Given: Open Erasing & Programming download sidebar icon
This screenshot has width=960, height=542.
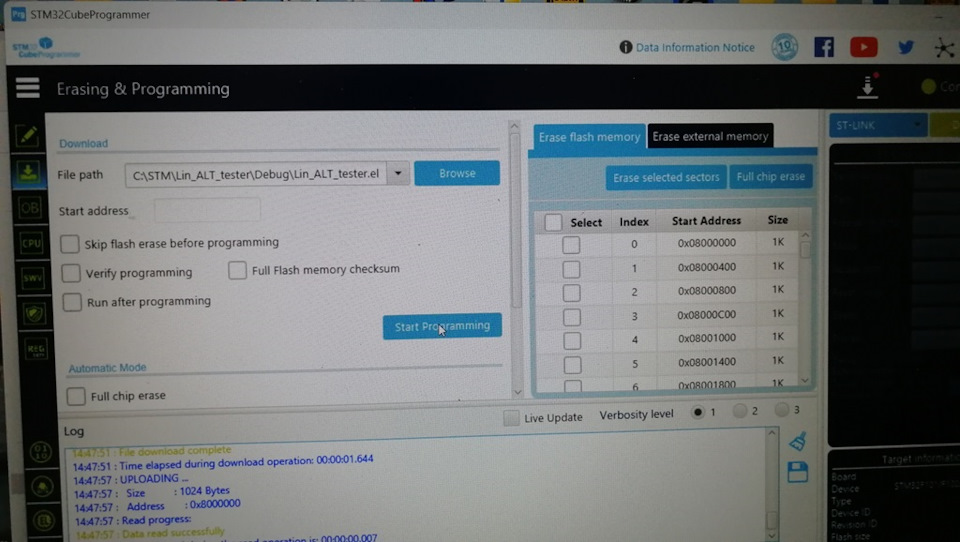Looking at the screenshot, I should click(28, 172).
